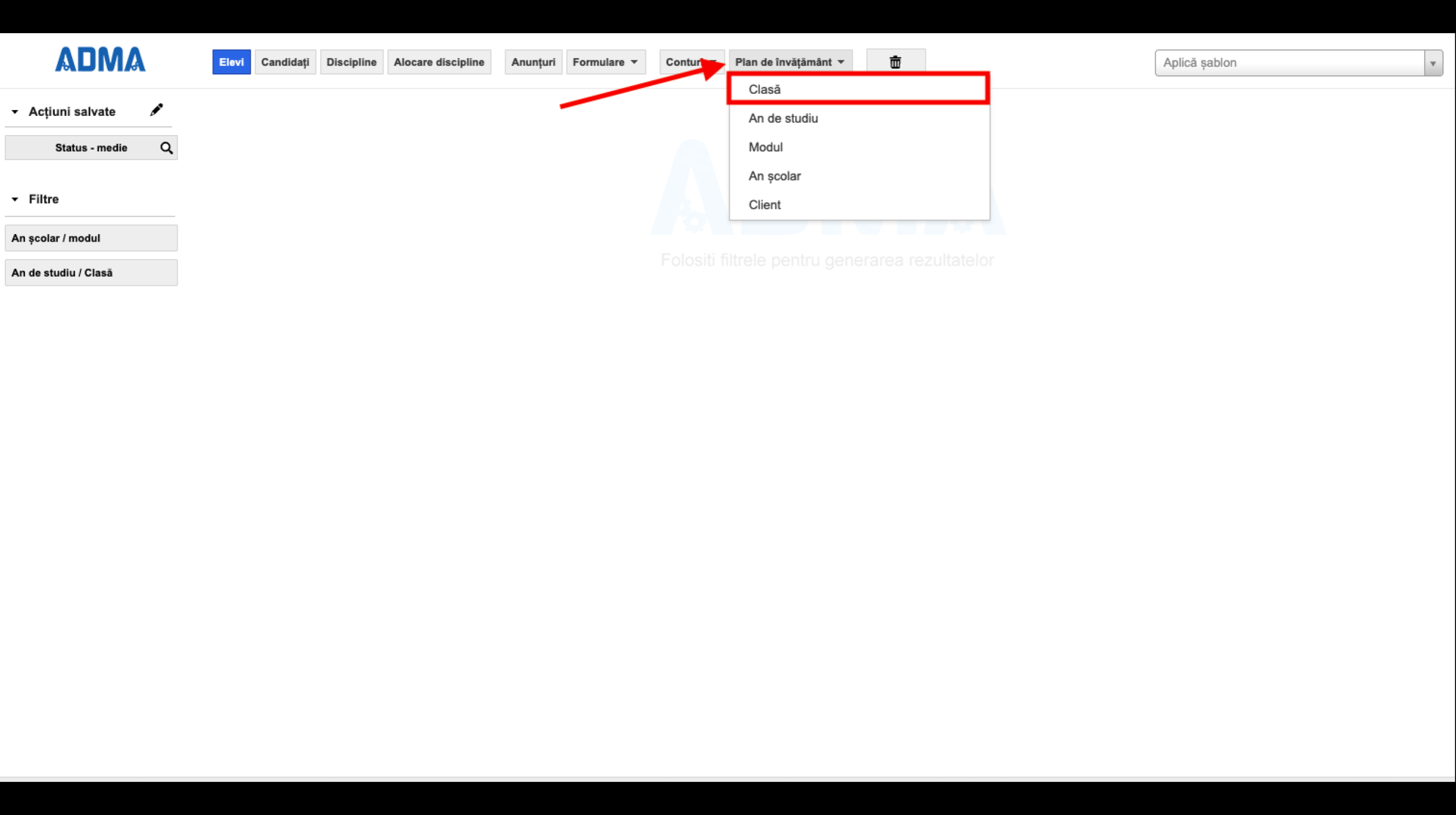The height and width of the screenshot is (815, 1456).
Task: Click the trash delete icon button
Action: coord(895,62)
